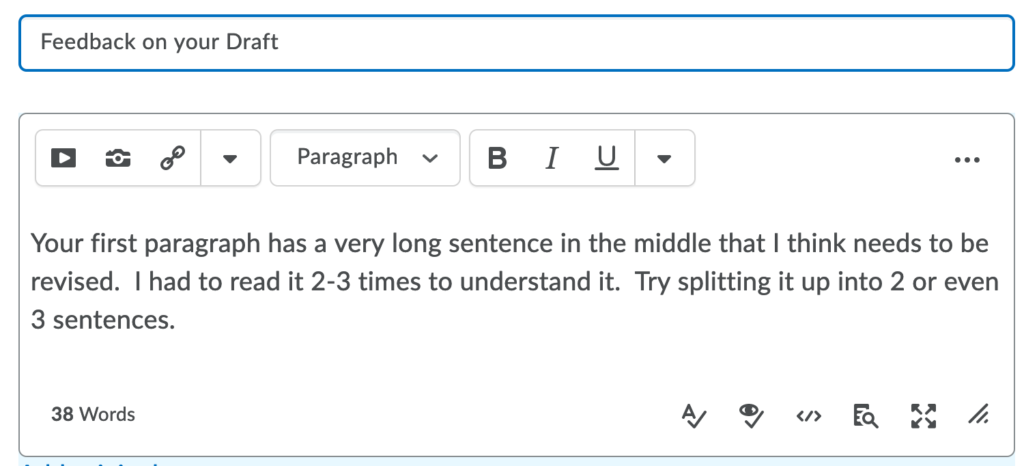
Task: Click the Insert Quicklink chain icon
Action: tap(172, 158)
